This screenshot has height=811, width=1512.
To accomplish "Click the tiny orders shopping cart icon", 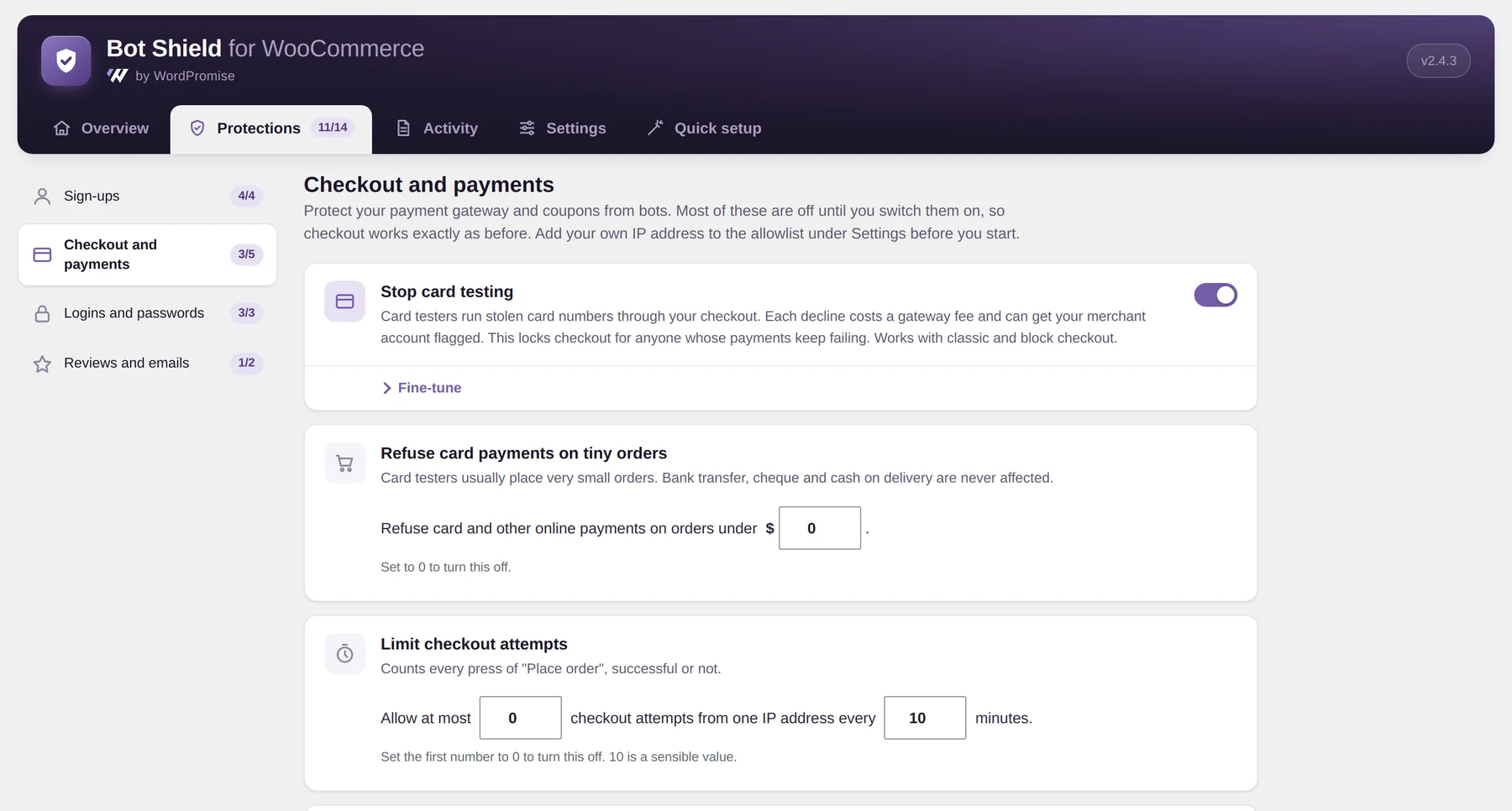I will (345, 463).
